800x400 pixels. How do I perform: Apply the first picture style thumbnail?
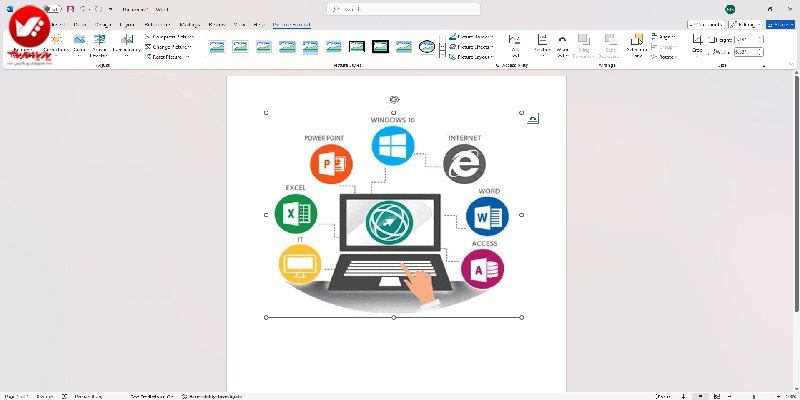pos(217,46)
